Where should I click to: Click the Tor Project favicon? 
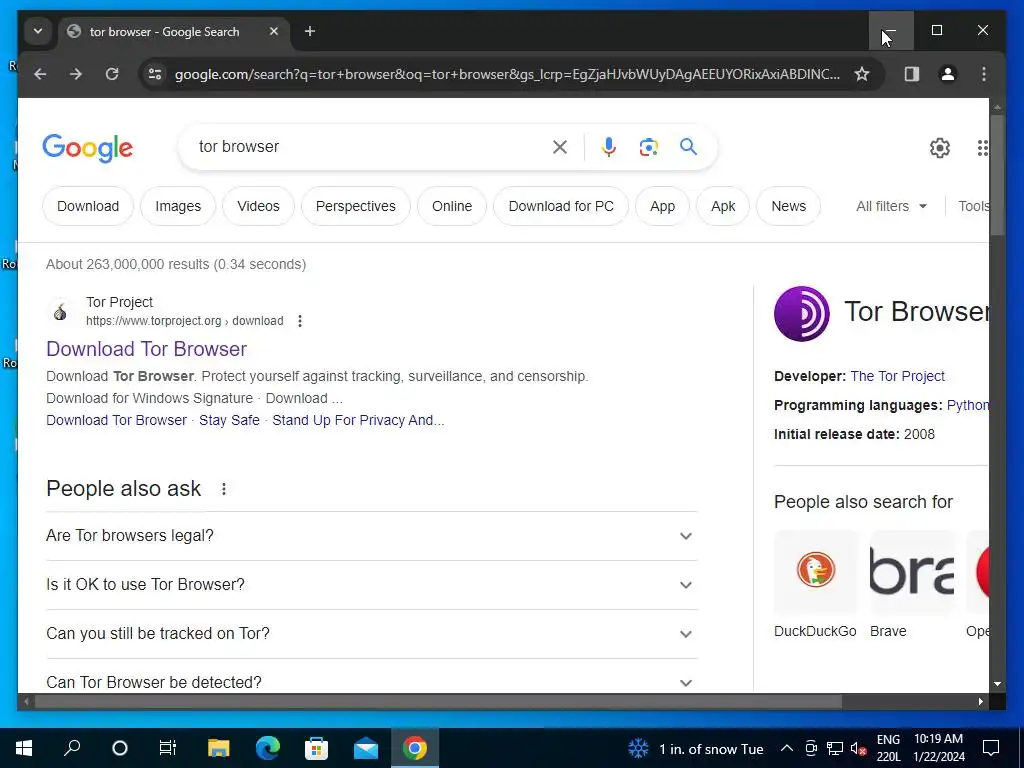coord(60,312)
